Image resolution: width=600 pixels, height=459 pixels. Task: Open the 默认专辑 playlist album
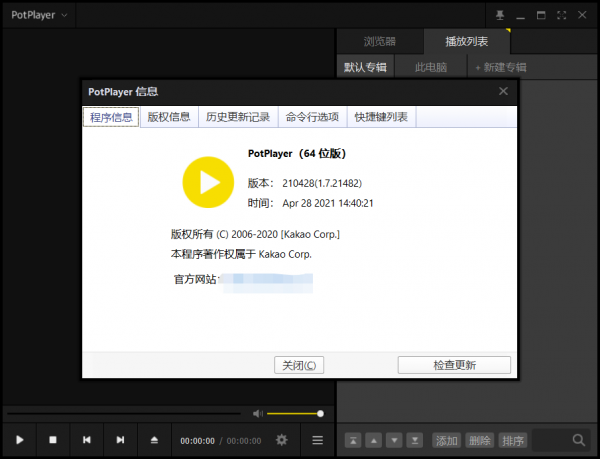coord(365,67)
